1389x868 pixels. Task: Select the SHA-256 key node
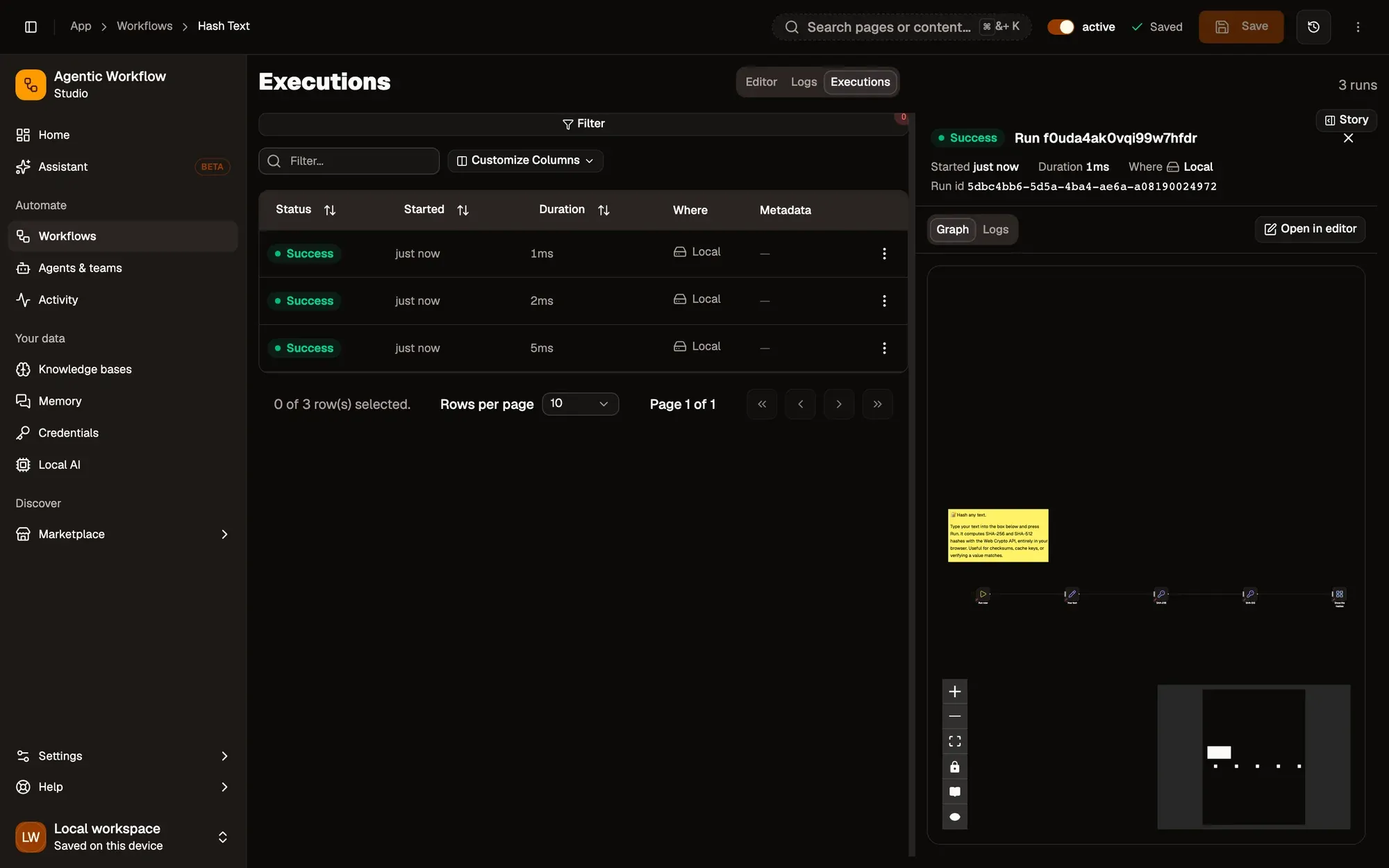point(1161,594)
